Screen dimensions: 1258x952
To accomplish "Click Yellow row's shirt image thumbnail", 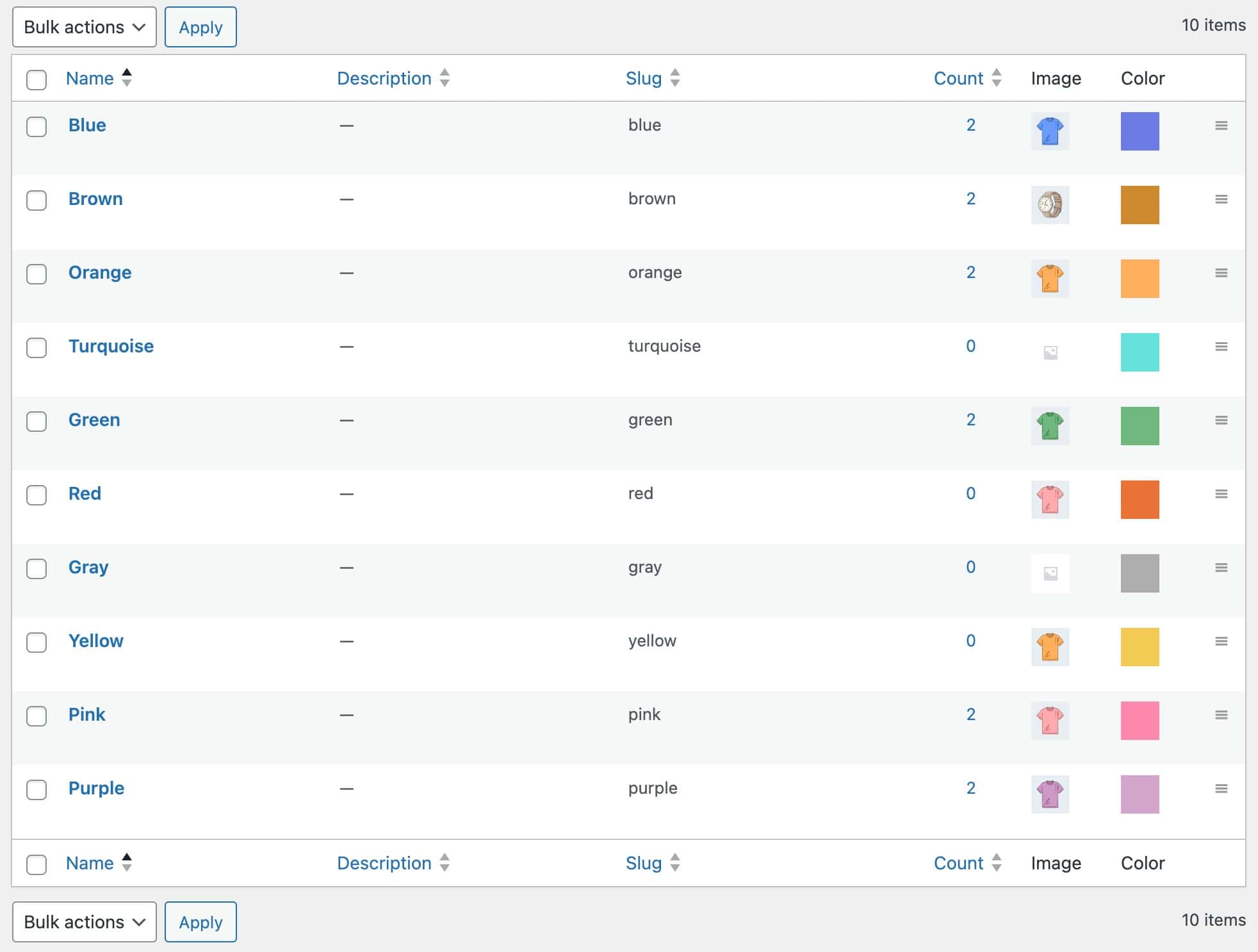I will pos(1050,646).
